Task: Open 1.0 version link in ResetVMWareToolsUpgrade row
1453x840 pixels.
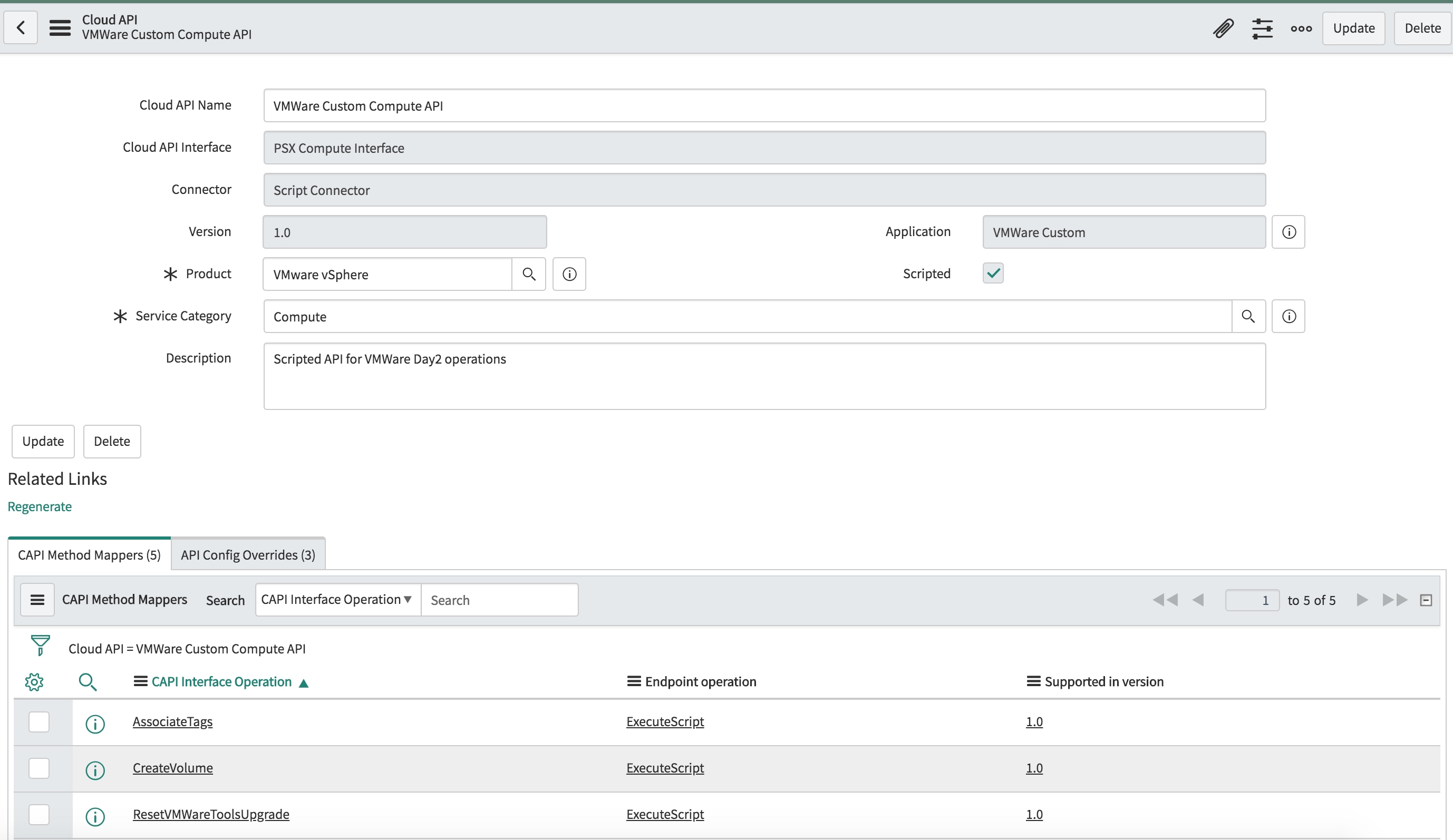Action: pos(1034,814)
